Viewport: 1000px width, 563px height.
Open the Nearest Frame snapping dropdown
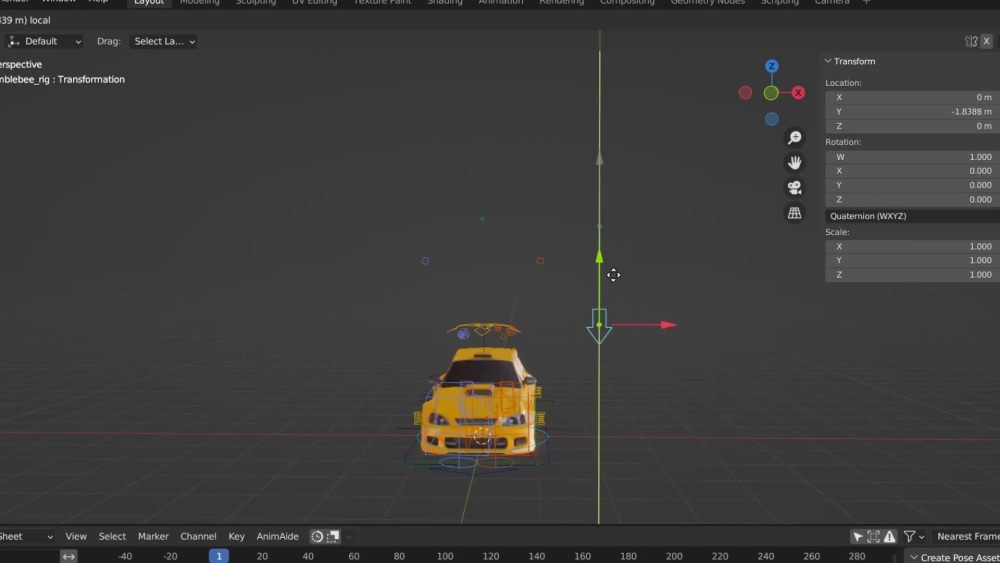pyautogui.click(x=965, y=537)
